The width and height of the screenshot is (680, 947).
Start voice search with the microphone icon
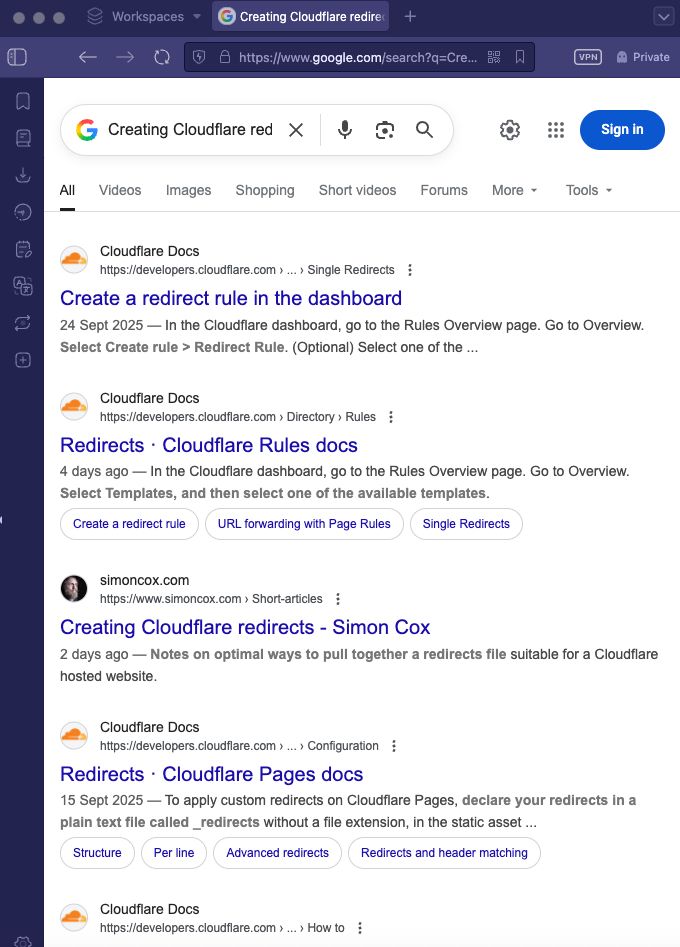click(x=344, y=129)
